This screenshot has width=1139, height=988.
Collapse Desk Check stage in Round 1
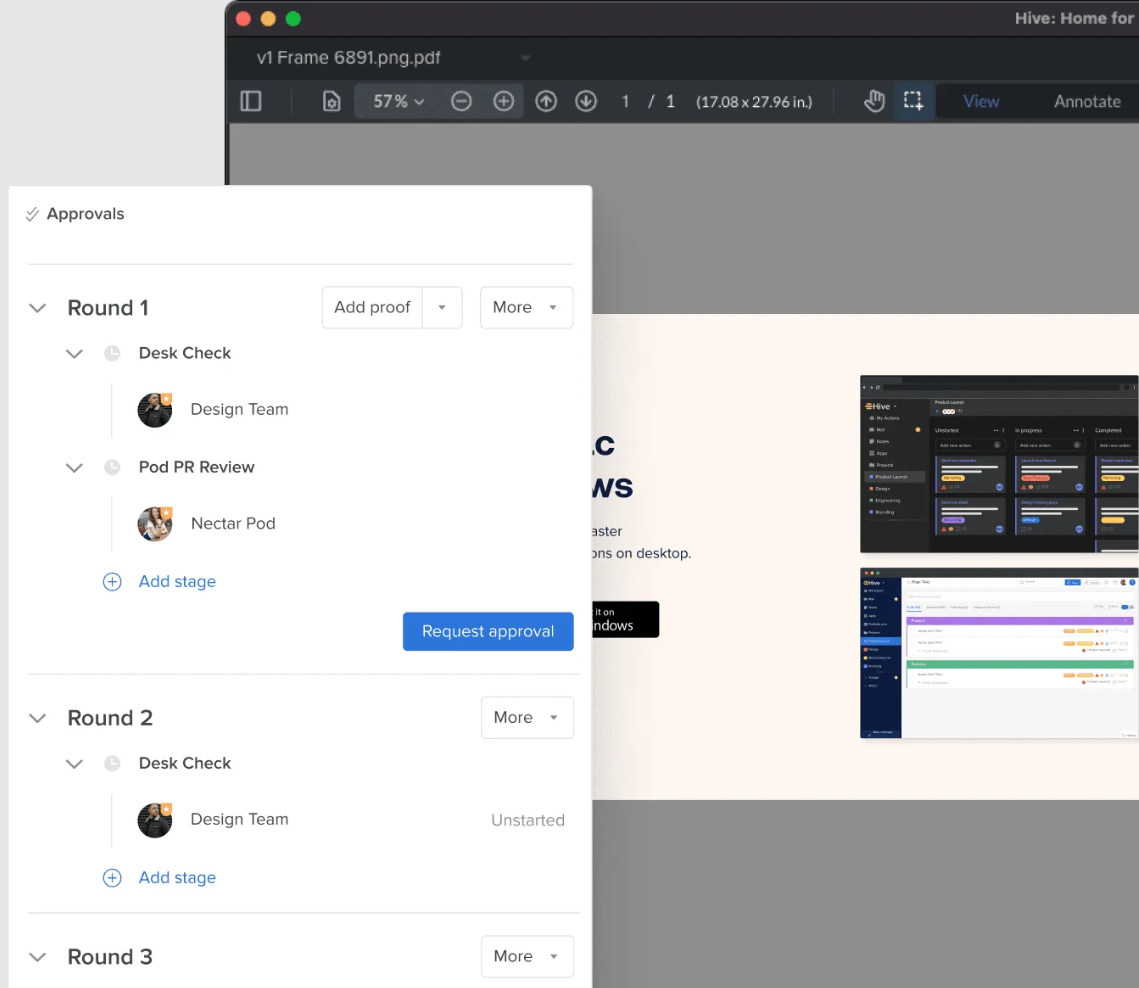click(74, 354)
